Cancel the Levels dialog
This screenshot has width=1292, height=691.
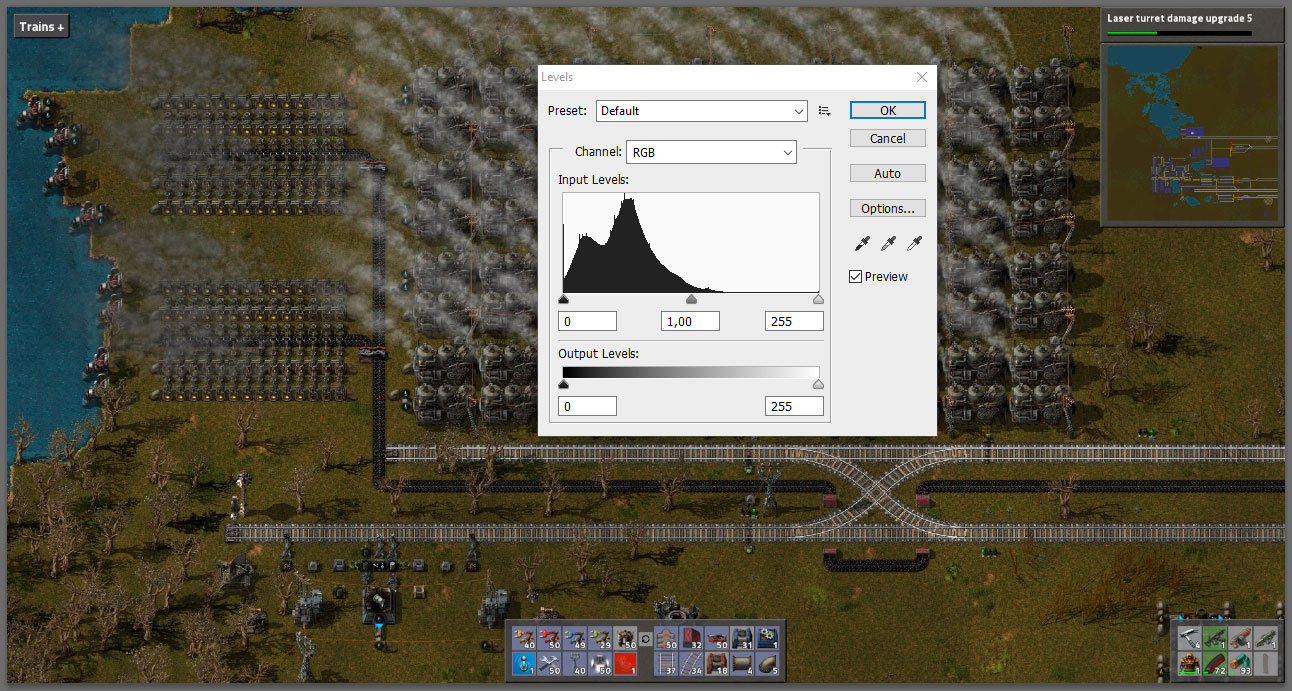(x=888, y=138)
